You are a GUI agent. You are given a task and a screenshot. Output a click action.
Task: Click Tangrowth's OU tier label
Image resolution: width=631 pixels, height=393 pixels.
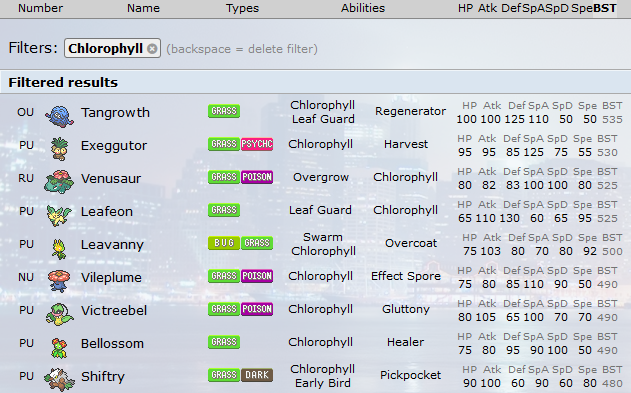[25, 112]
